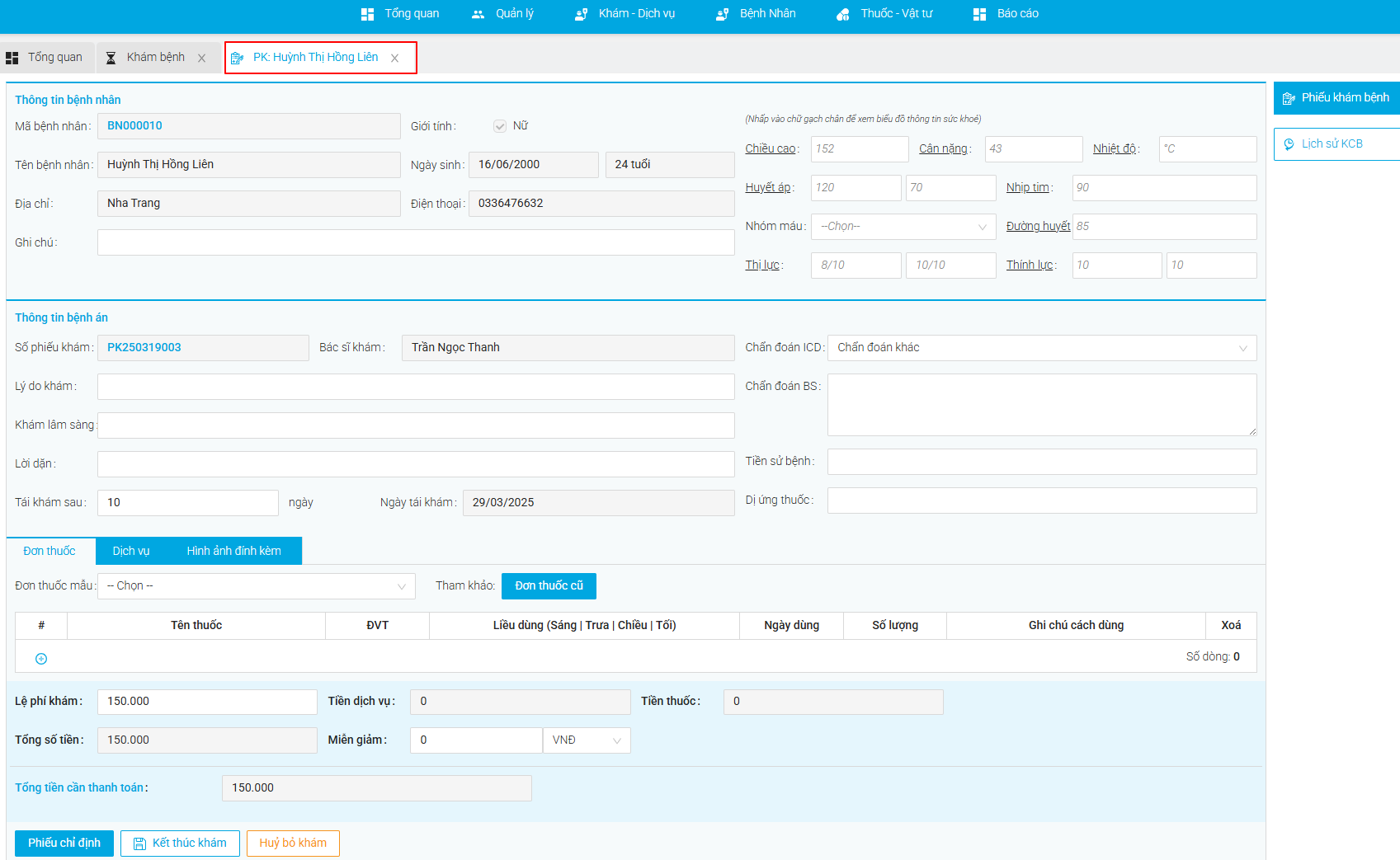Click the hourglass icon on Khám bệnh tab
1400x860 pixels.
111,58
